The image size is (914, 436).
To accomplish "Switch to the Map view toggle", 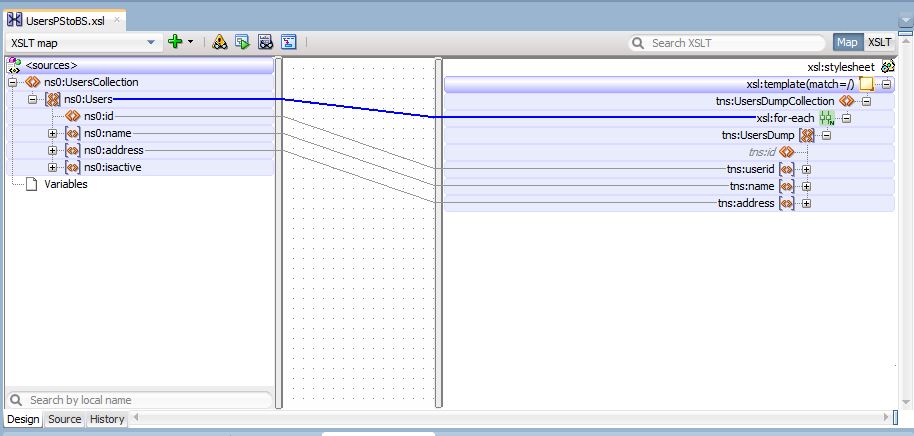I will point(847,43).
